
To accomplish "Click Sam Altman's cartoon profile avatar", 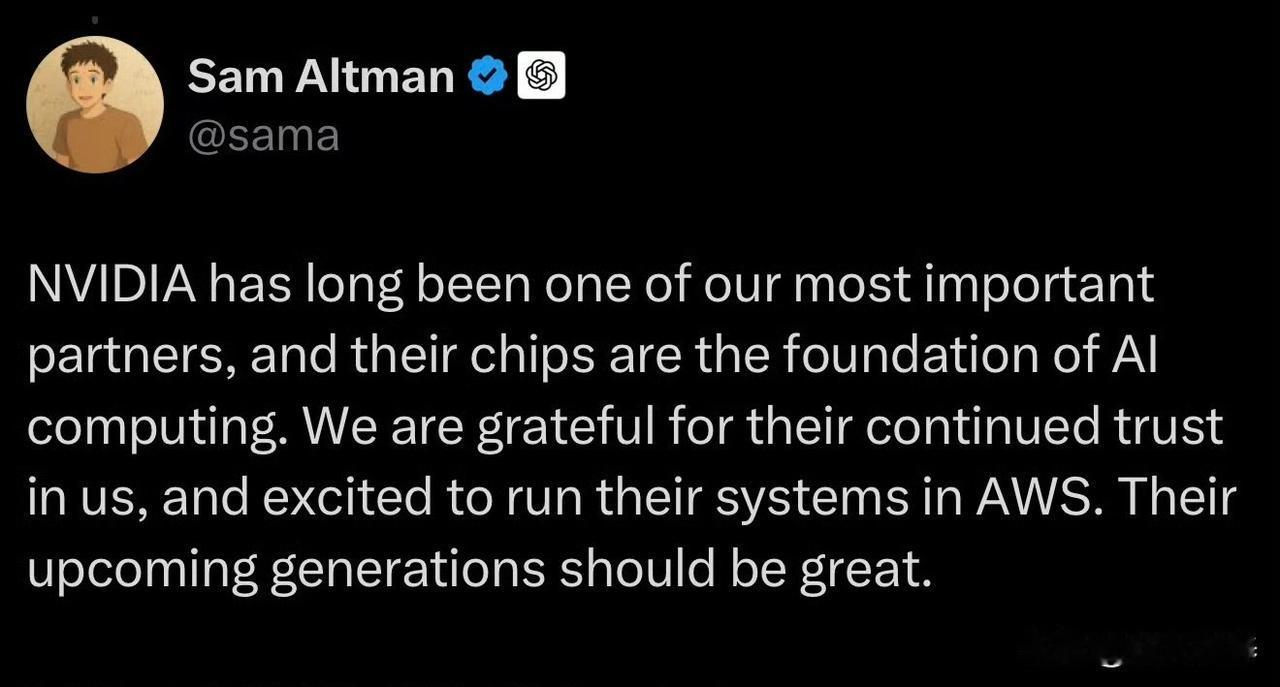I will pyautogui.click(x=95, y=104).
